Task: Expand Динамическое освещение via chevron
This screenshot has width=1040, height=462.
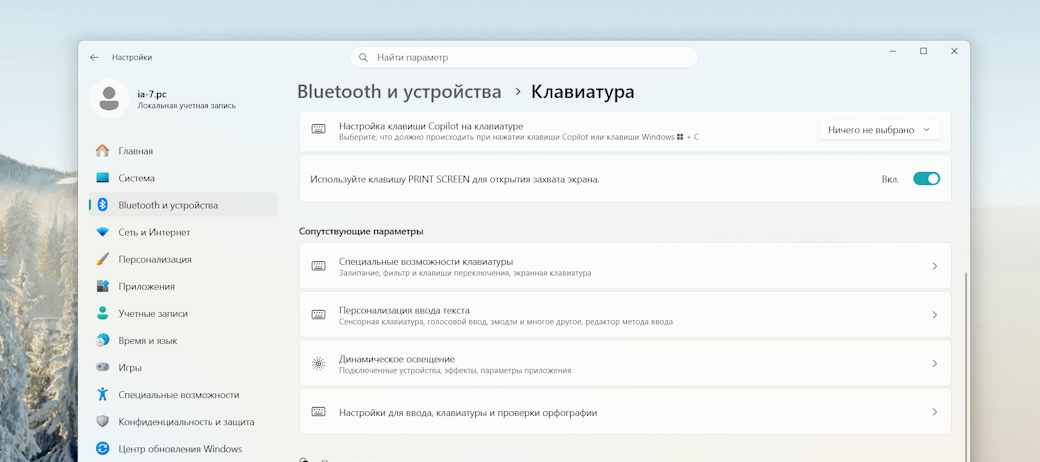Action: (935, 363)
